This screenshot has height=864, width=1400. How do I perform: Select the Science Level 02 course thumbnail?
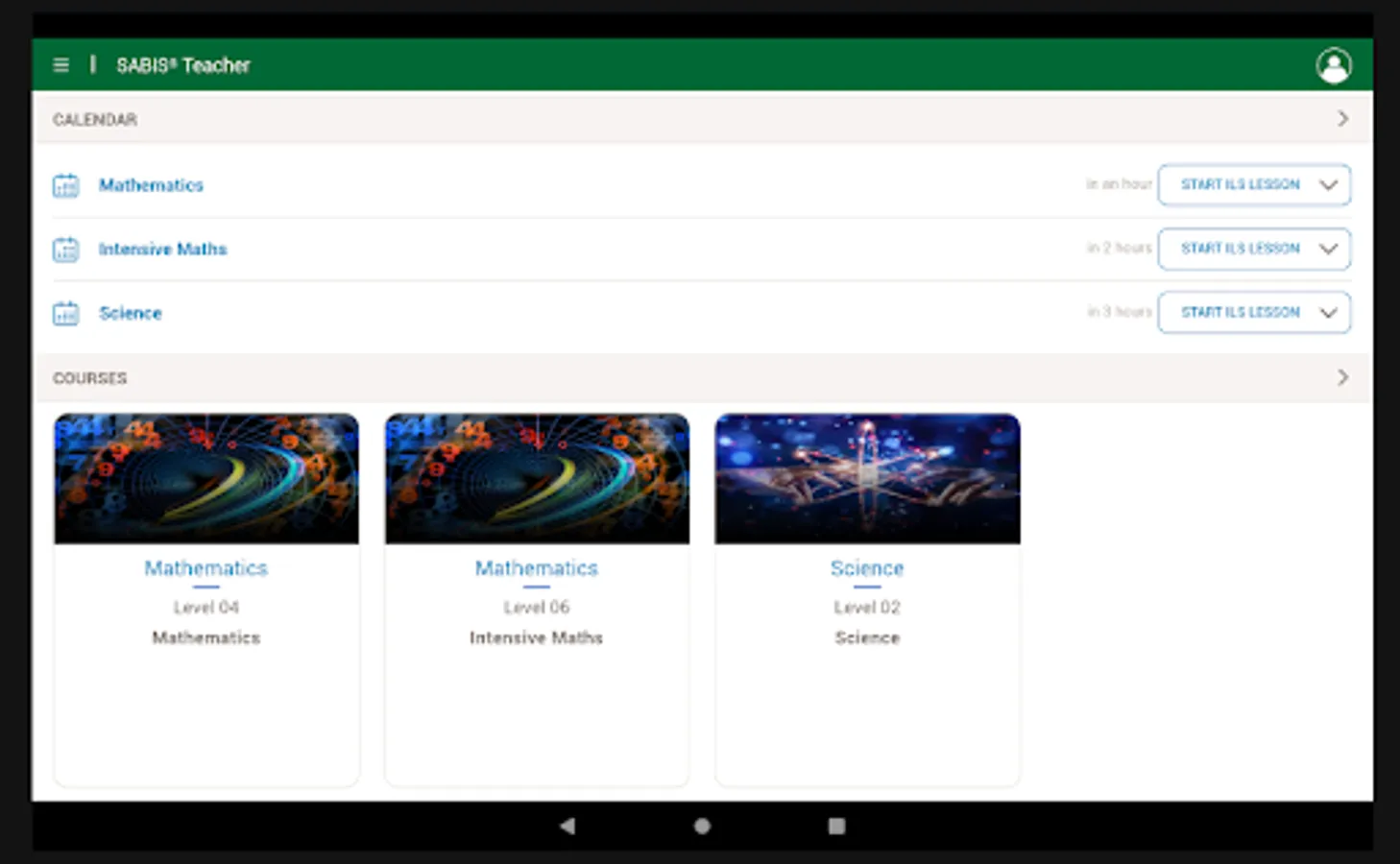[x=867, y=479]
